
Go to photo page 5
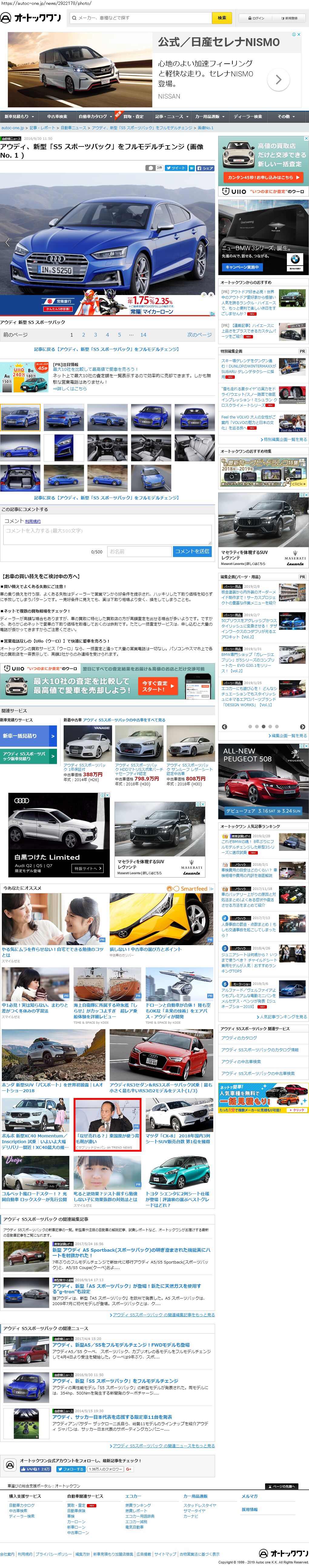coord(119,335)
